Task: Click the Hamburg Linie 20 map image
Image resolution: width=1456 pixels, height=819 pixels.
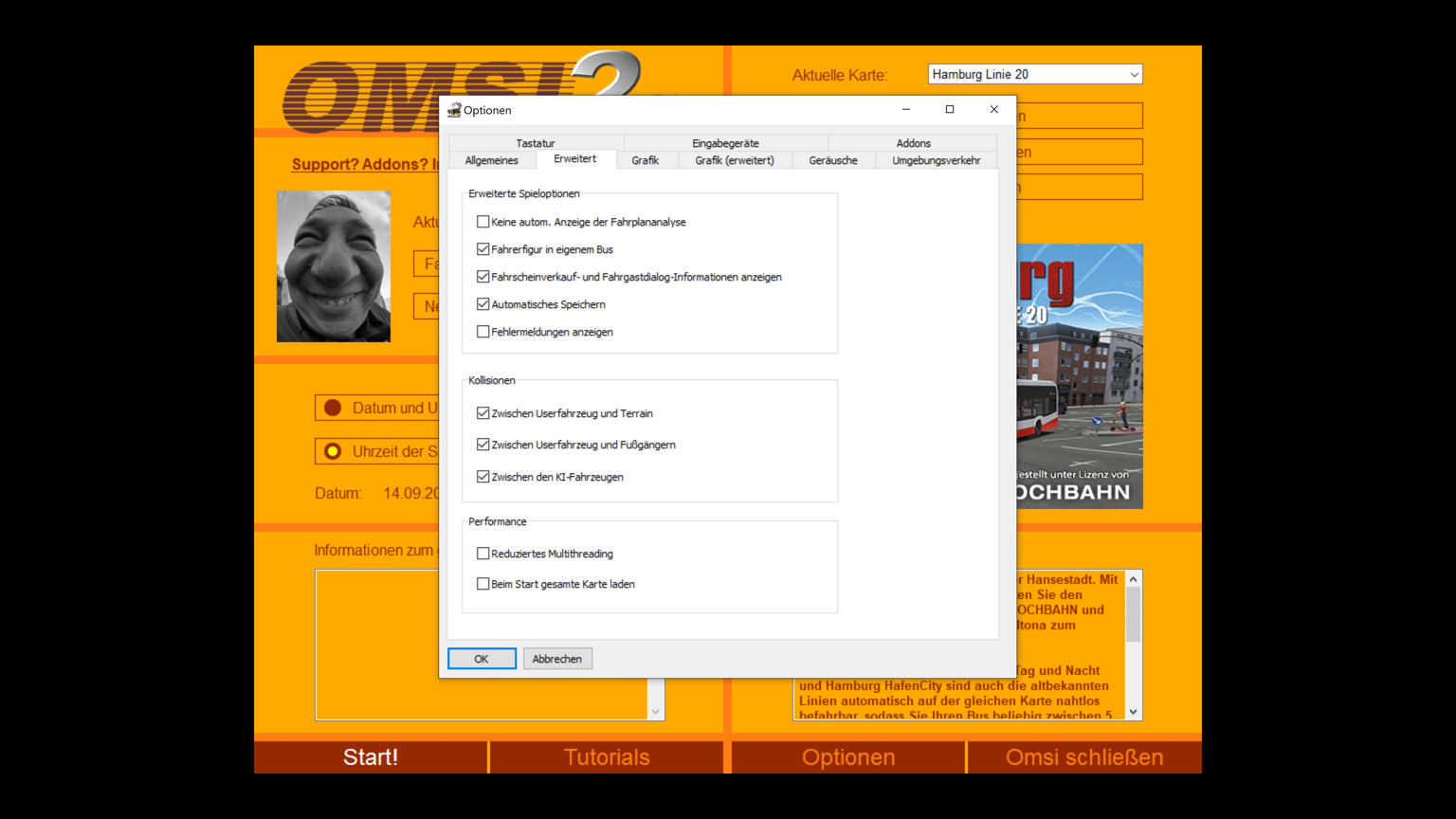Action: pyautogui.click(x=1080, y=376)
